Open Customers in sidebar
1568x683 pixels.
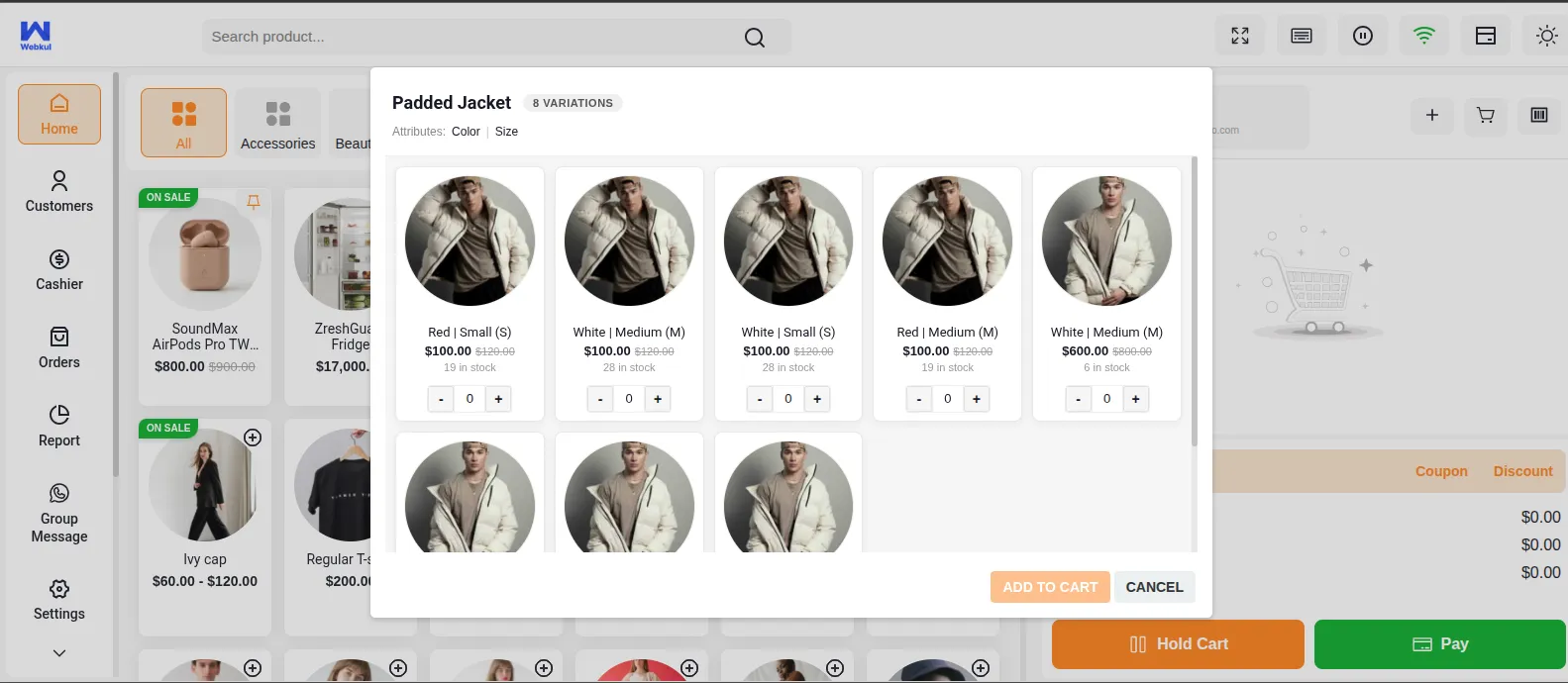[59, 192]
